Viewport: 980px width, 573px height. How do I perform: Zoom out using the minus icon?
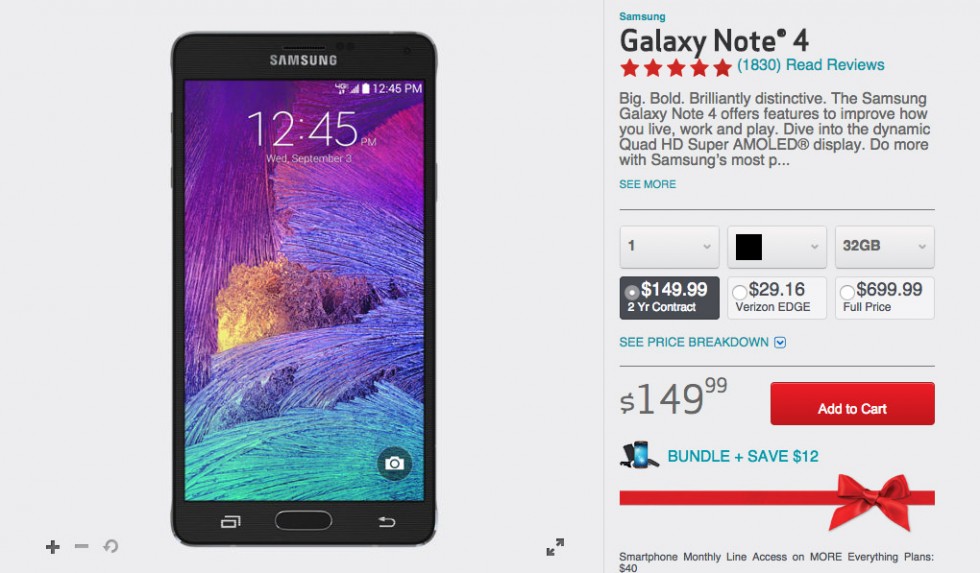(81, 546)
